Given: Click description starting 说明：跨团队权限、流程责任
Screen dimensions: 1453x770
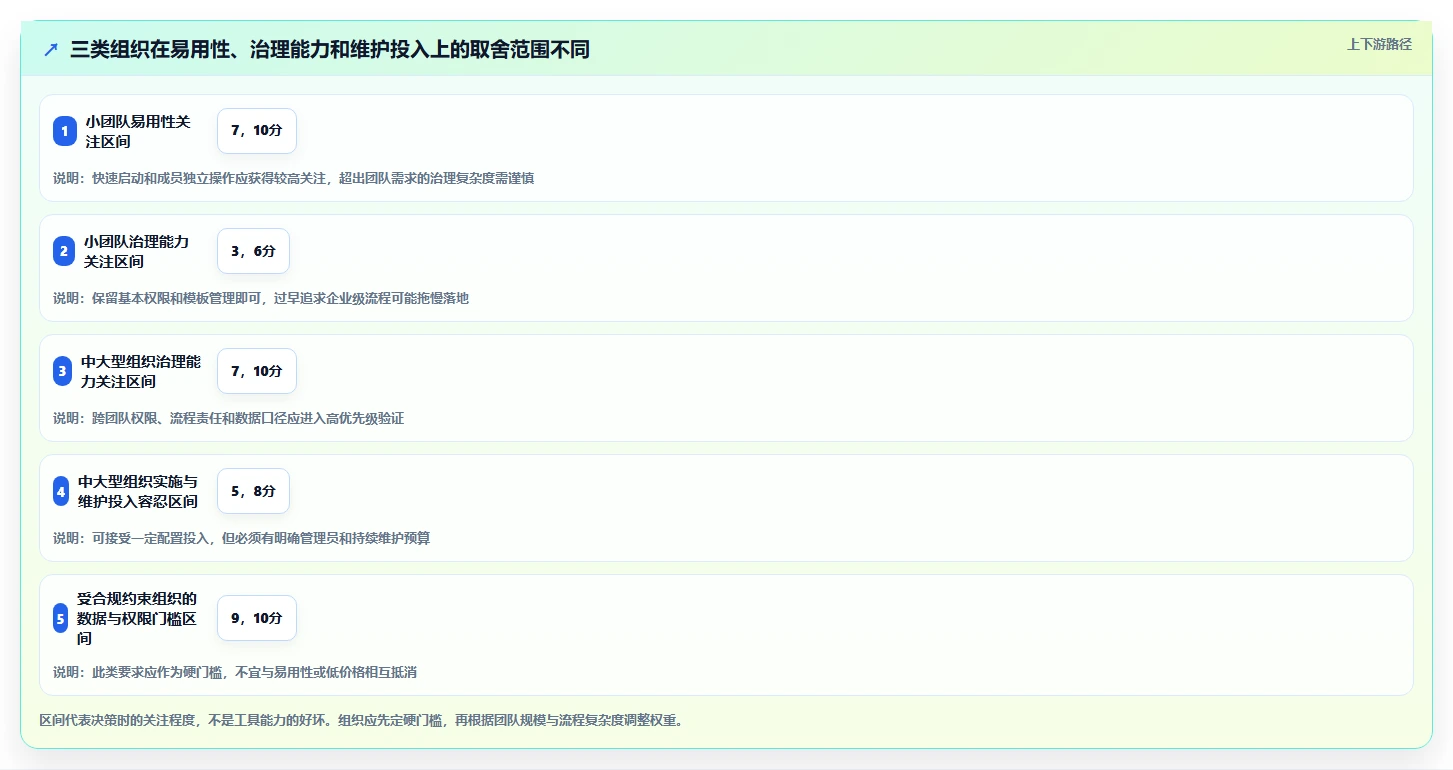Looking at the screenshot, I should point(228,418).
